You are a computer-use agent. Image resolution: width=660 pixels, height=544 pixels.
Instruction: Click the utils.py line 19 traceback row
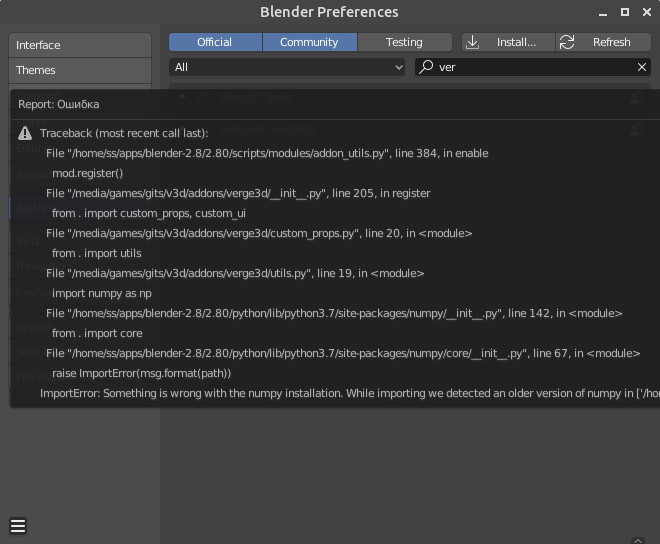click(x=235, y=273)
